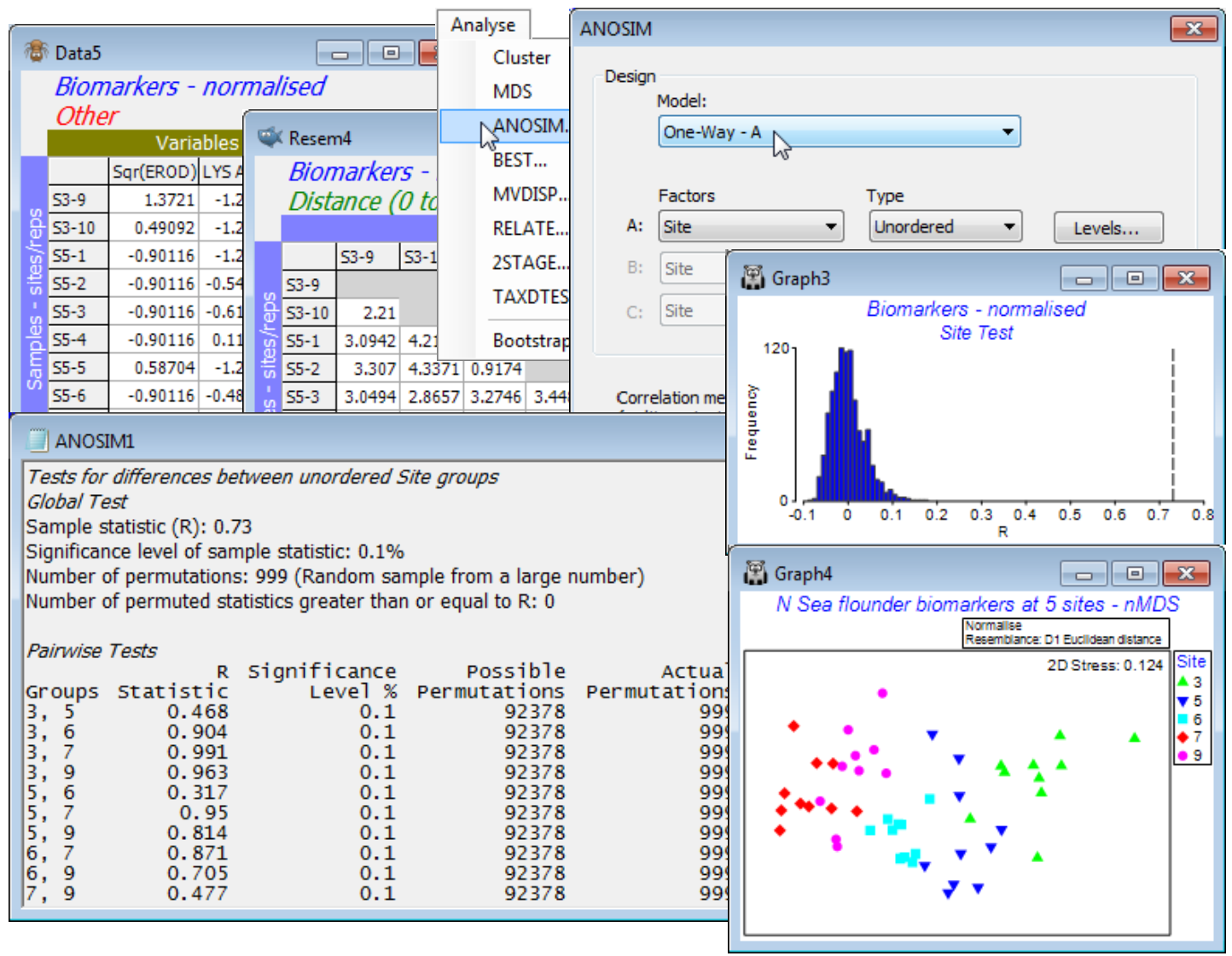This screenshot has height=956, width=1232.
Task: Click Site 5 blue triangle legend entry
Action: [x=1190, y=700]
